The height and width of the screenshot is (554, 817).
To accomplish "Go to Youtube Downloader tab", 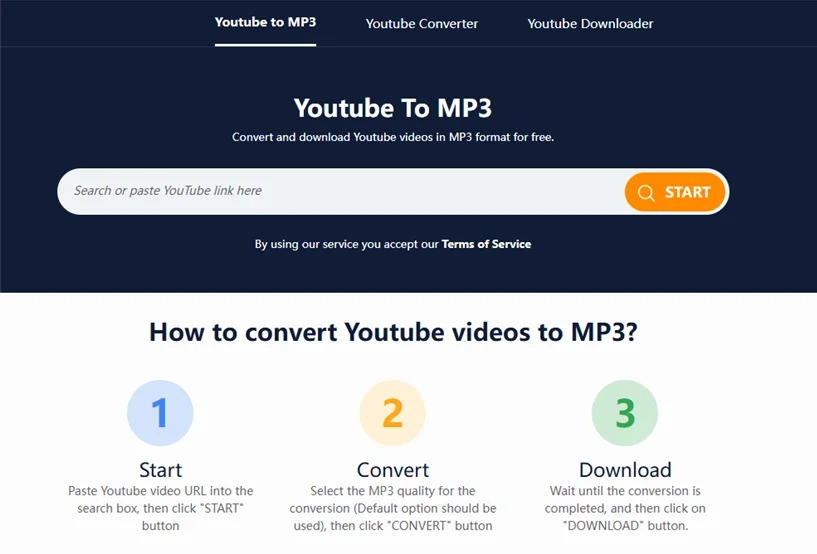I will [x=590, y=24].
